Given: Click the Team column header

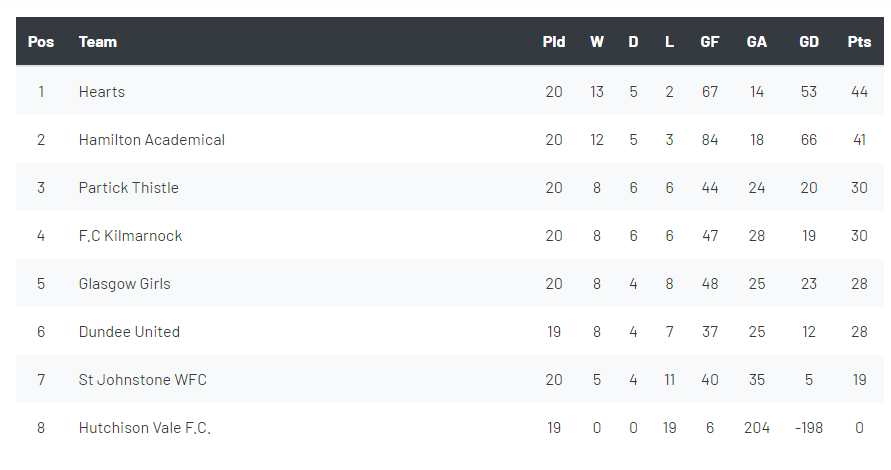Looking at the screenshot, I should click(x=98, y=42).
